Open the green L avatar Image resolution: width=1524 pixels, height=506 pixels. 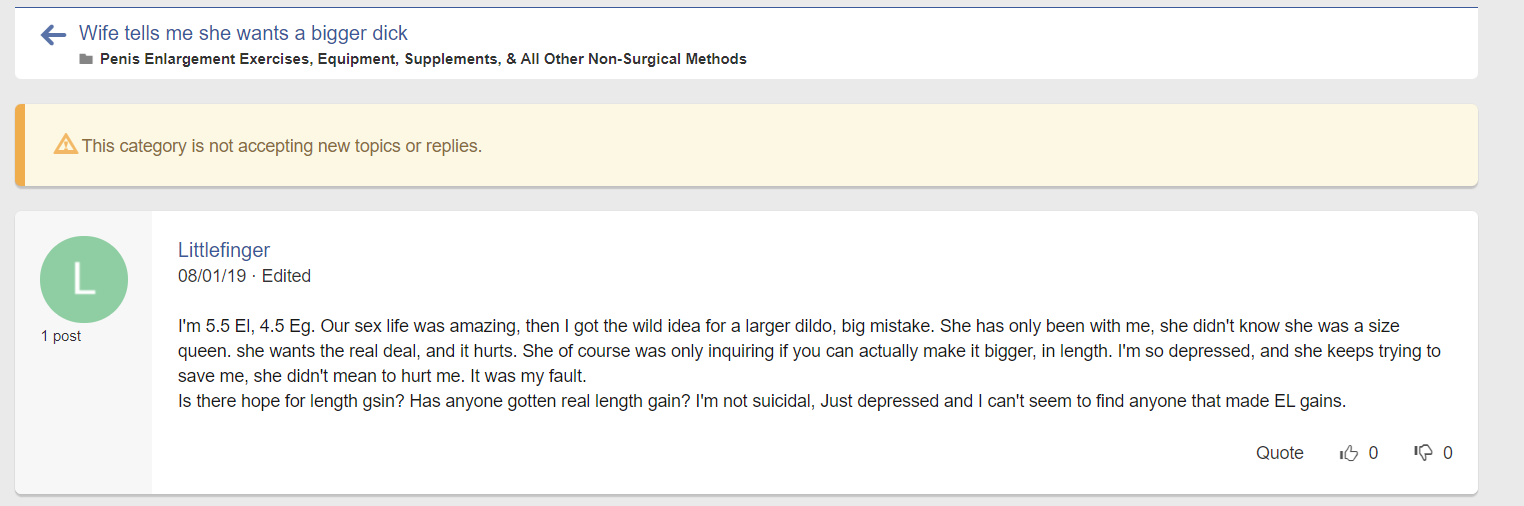84,280
